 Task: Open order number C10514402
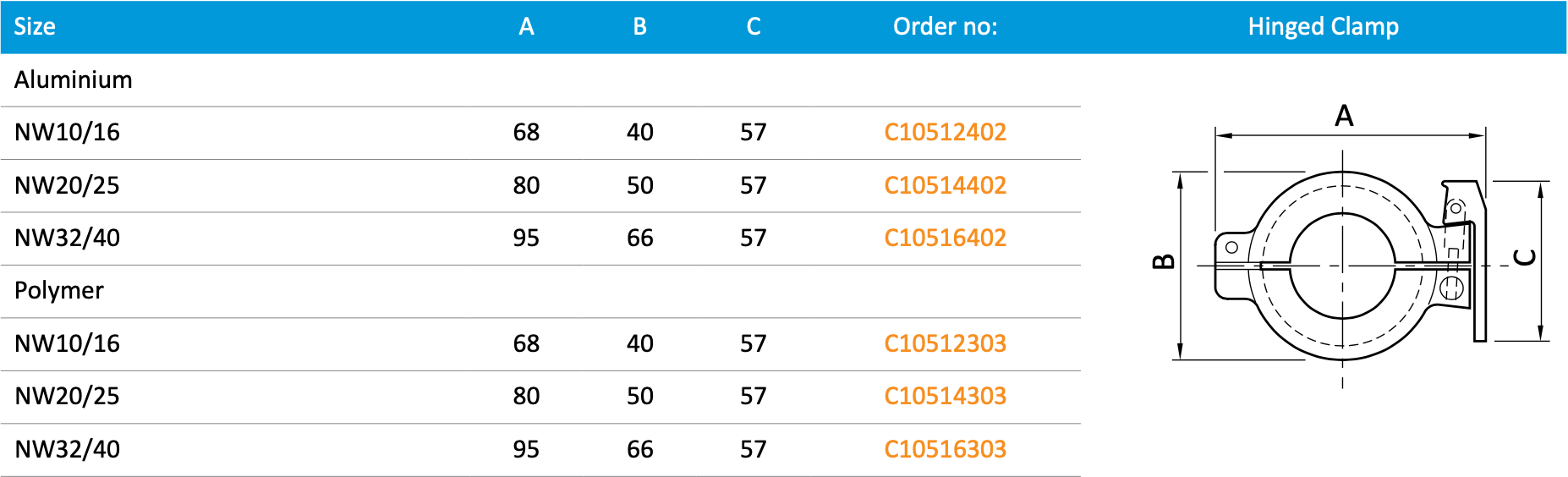pos(945,185)
